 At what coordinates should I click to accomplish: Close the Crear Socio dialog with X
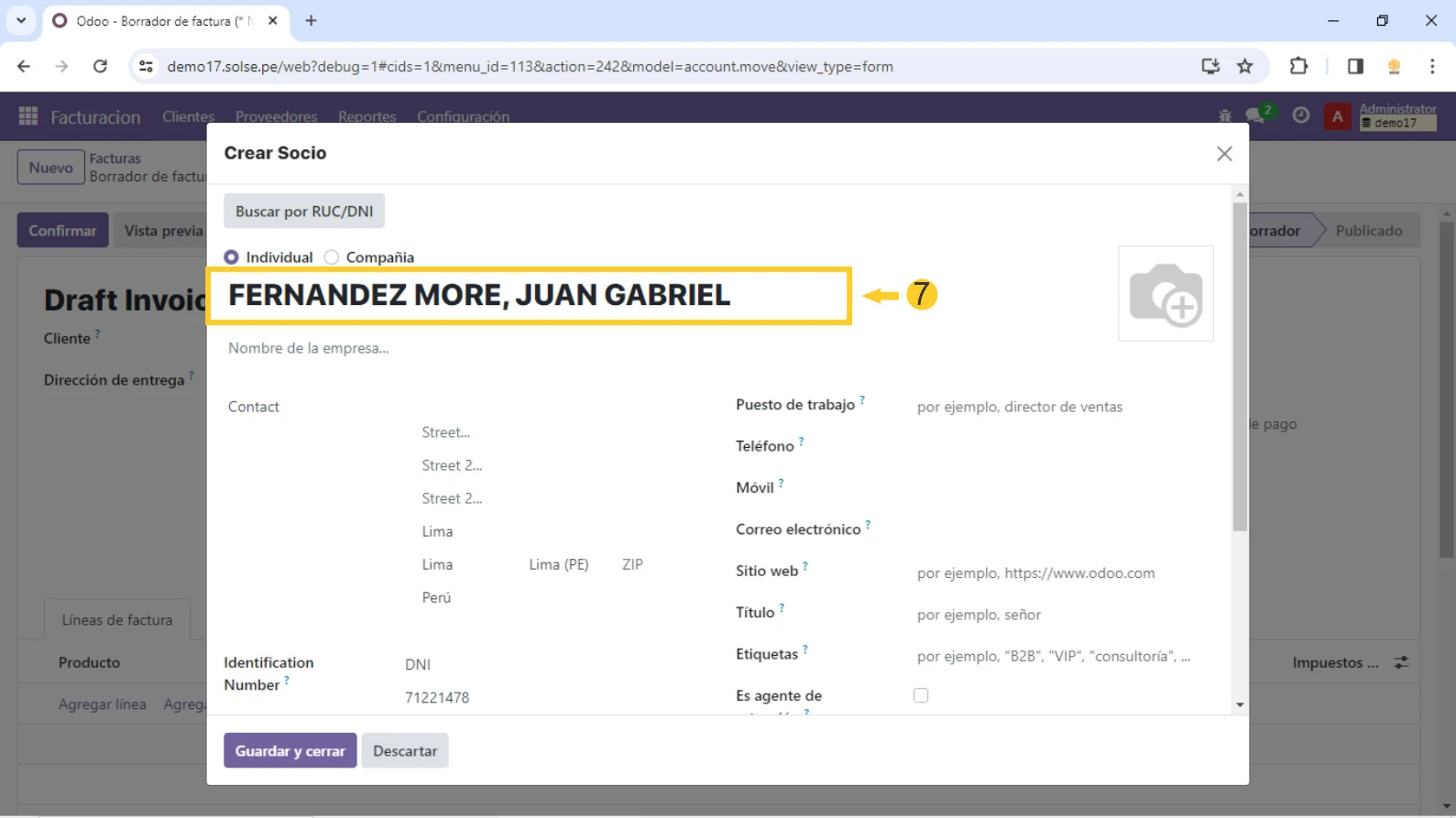tap(1224, 154)
